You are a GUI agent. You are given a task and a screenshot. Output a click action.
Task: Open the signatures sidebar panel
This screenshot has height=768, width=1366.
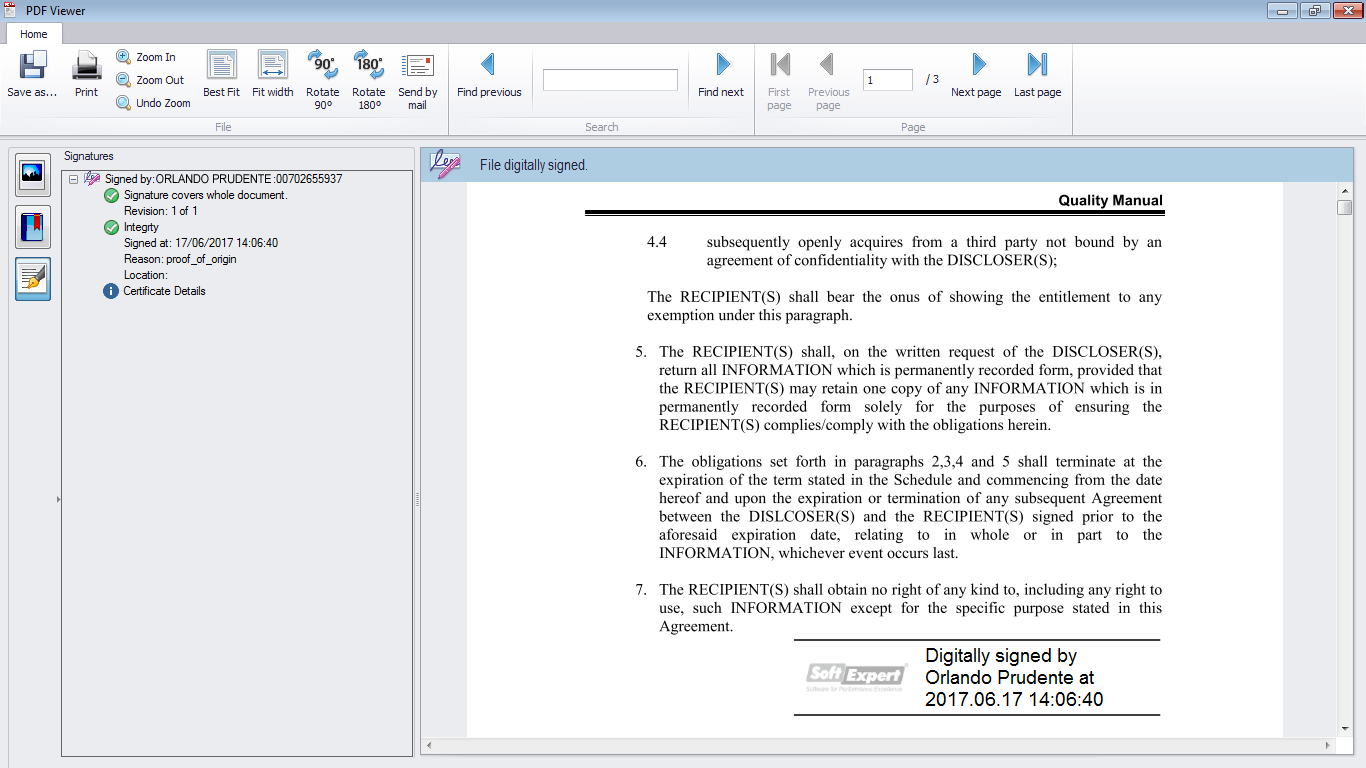[x=33, y=279]
